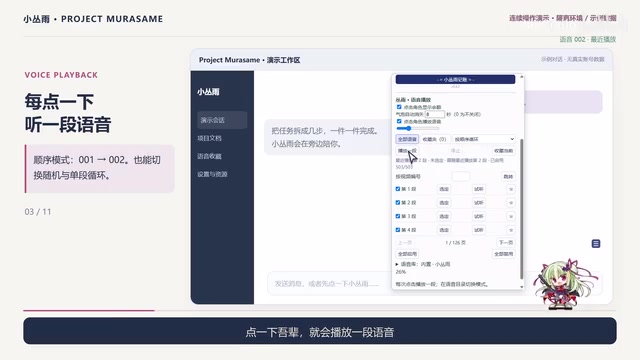Click the 上一页 previous page button
The width and height of the screenshot is (640, 360).
(405, 242)
